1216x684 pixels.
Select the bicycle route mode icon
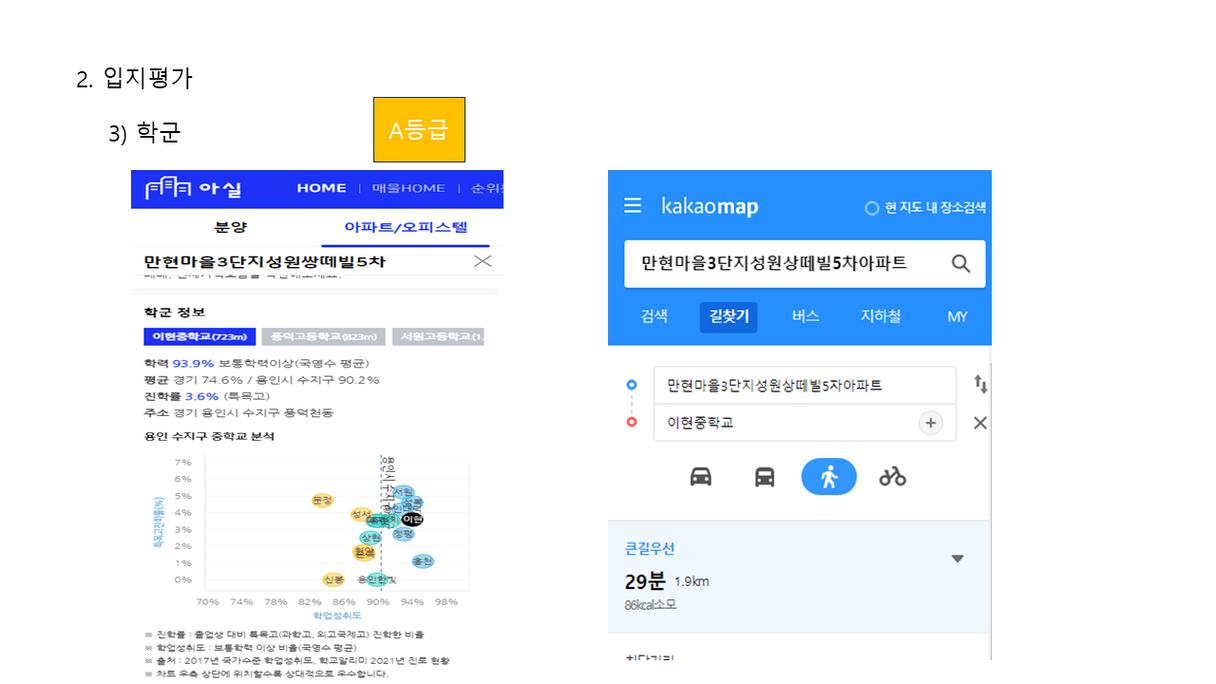[893, 476]
